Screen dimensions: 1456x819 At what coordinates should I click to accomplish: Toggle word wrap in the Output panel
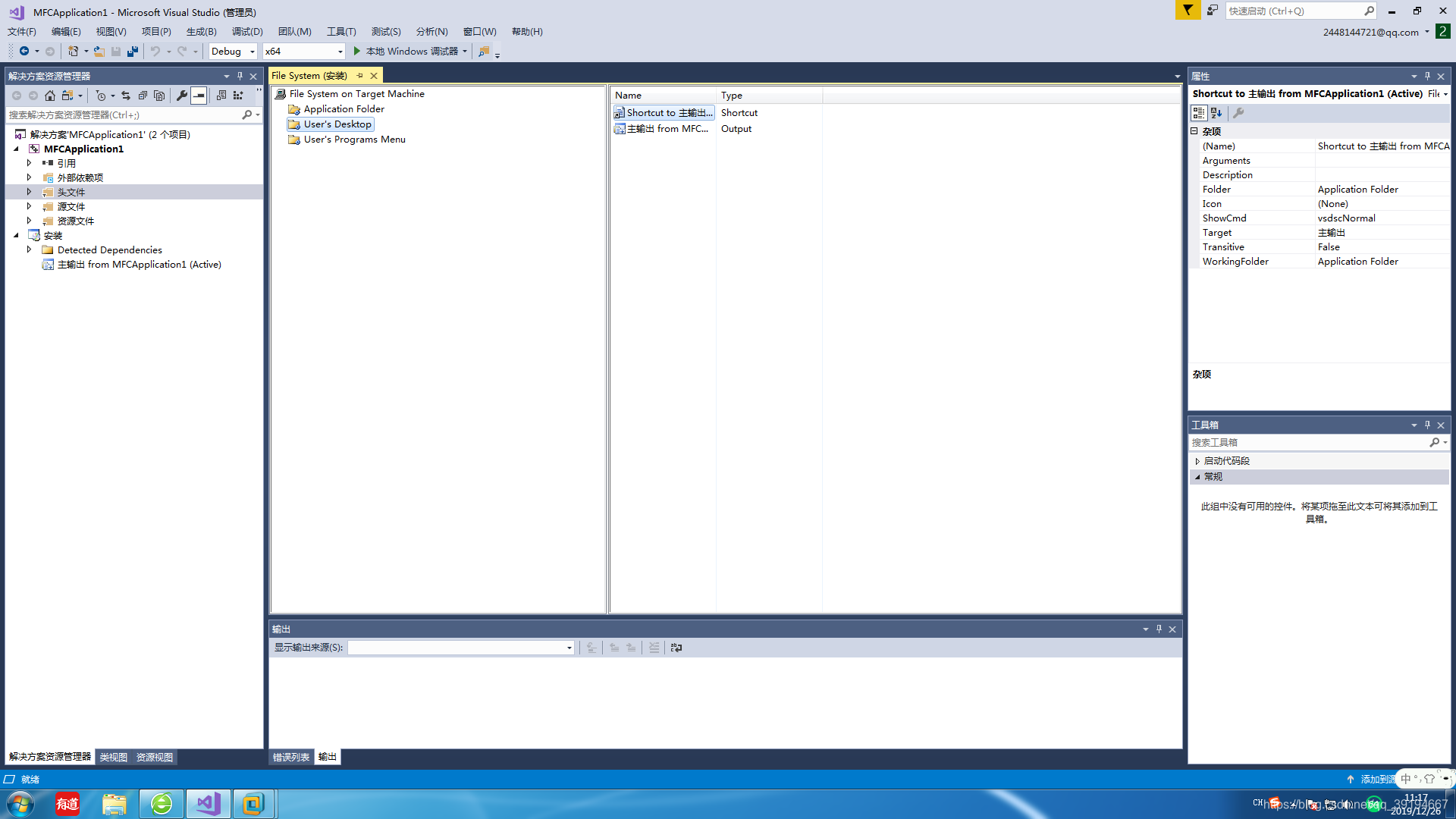coord(676,648)
